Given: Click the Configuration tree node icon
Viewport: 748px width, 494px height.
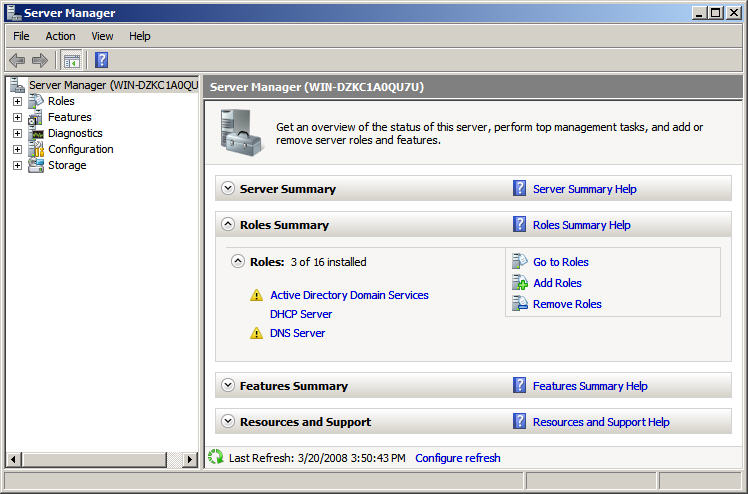Looking at the screenshot, I should coord(36,149).
